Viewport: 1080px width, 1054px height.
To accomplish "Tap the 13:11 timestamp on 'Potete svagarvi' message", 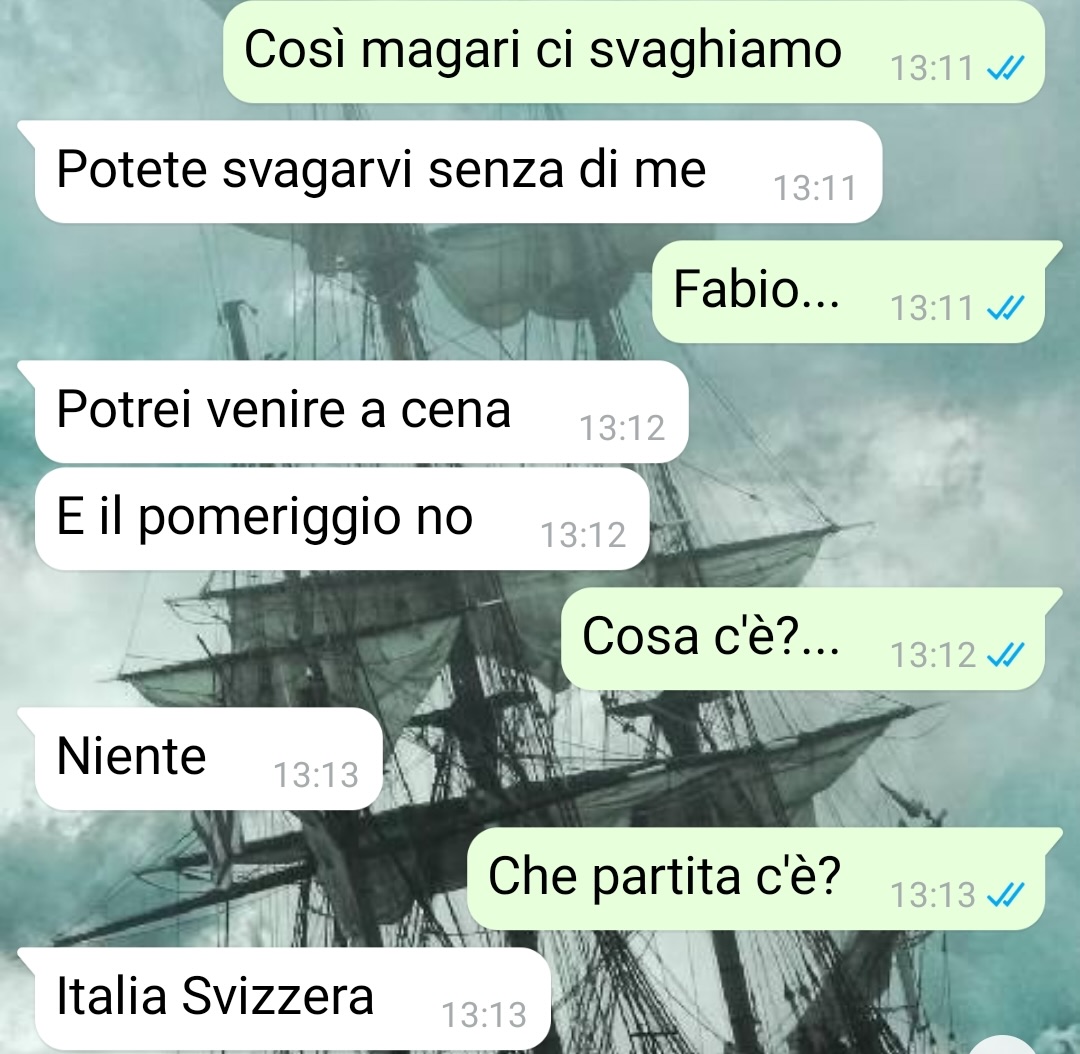I will 815,188.
